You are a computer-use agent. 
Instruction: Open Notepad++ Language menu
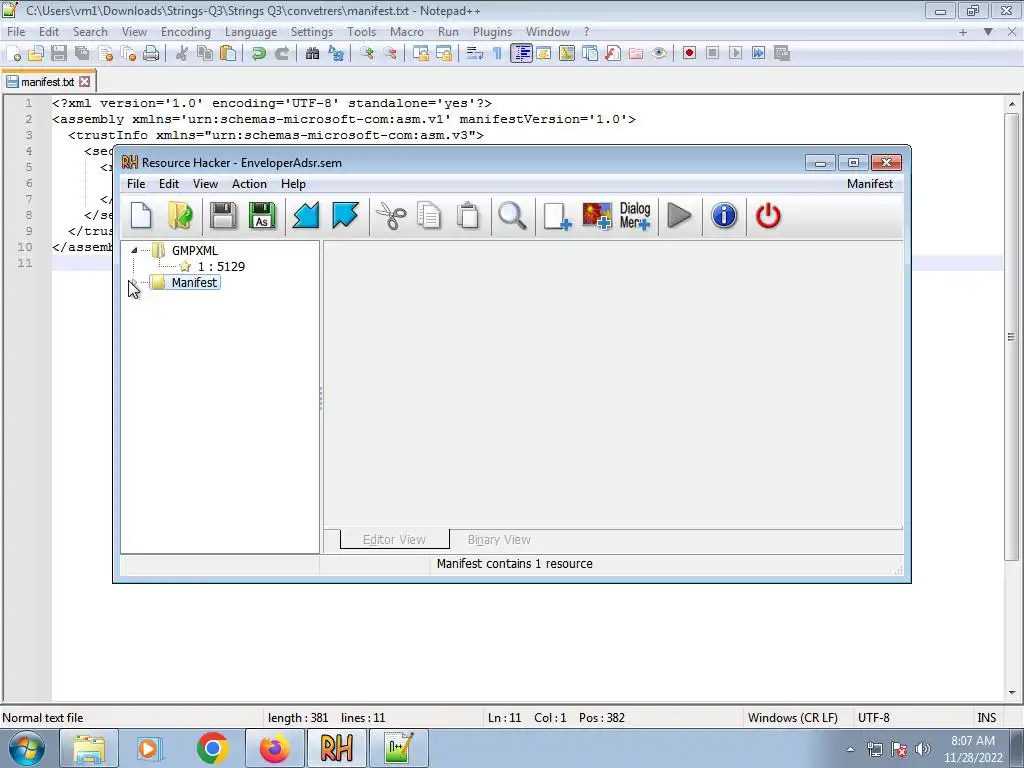click(251, 32)
